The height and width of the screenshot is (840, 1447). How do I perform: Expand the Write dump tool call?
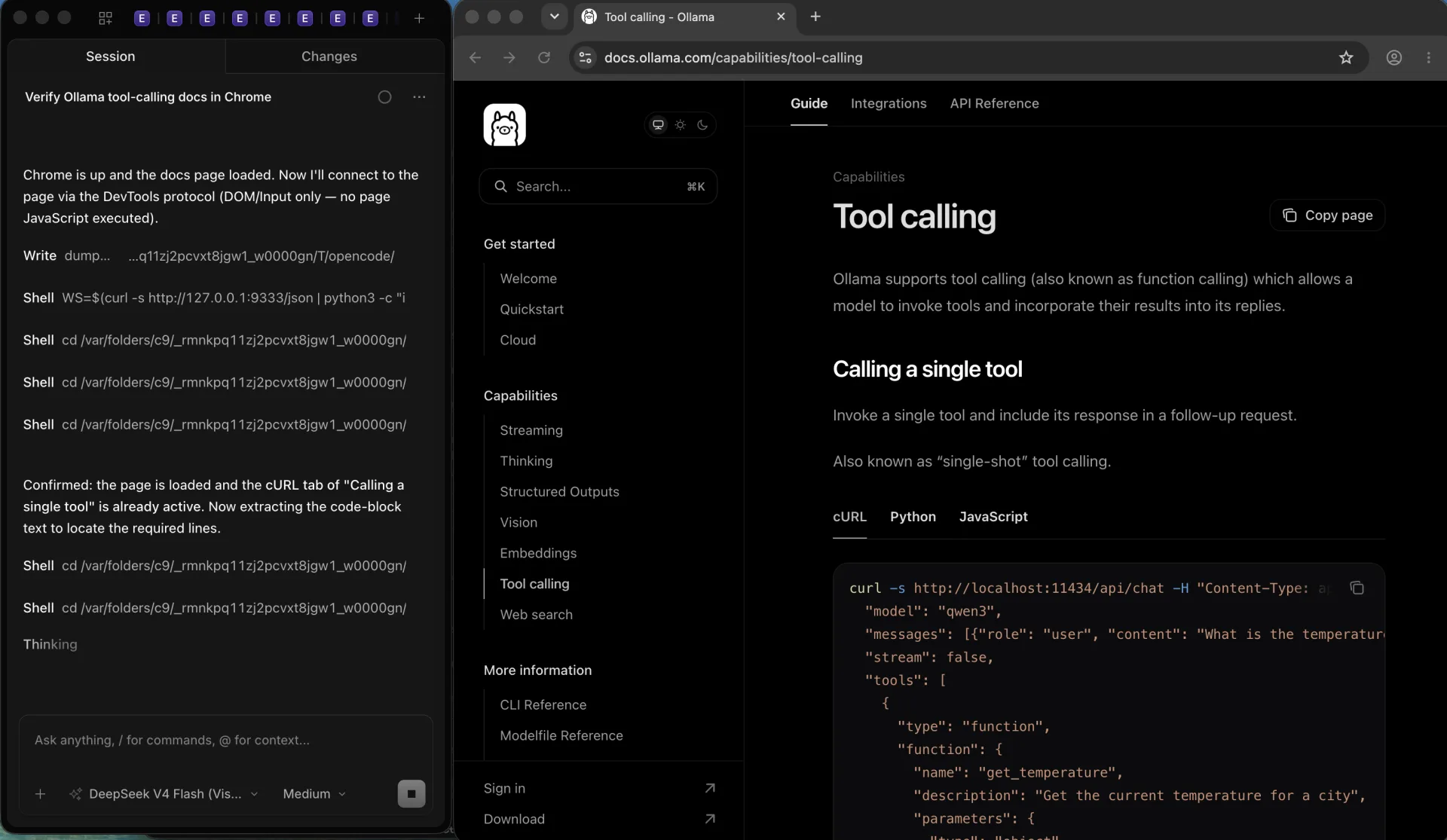pyautogui.click(x=209, y=256)
